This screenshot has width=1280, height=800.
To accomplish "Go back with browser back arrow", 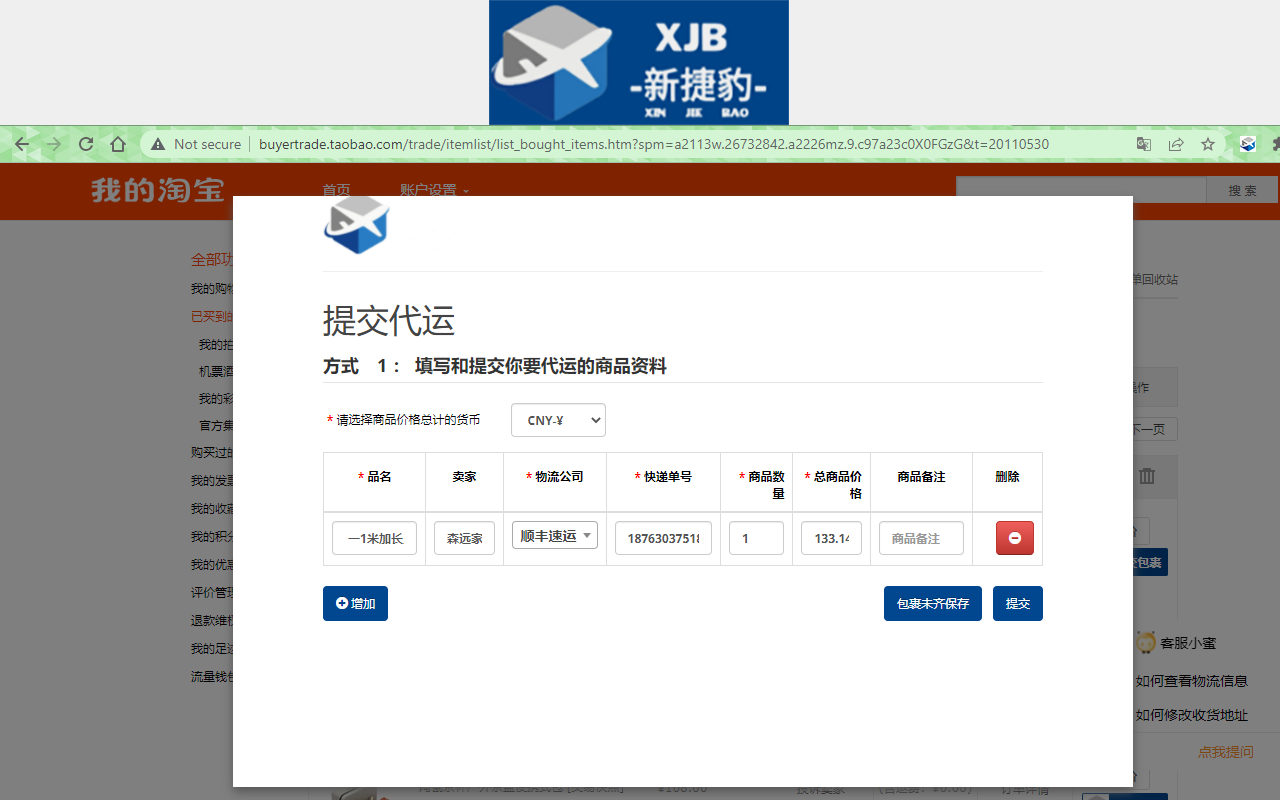I will 22,144.
